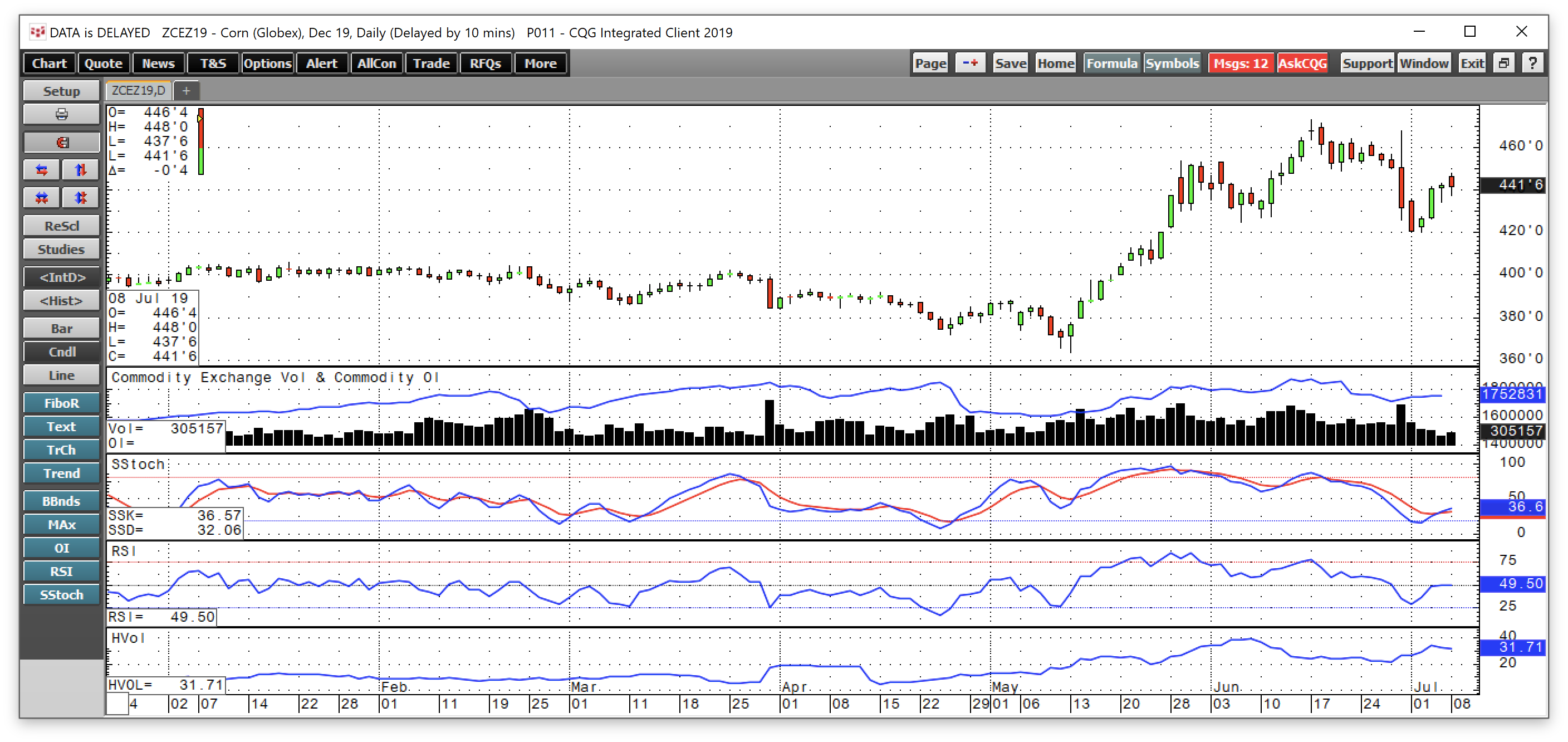Viewport: 1568px width, 742px height.
Task: Click the 08 Jul 19 date readout
Action: (x=149, y=299)
